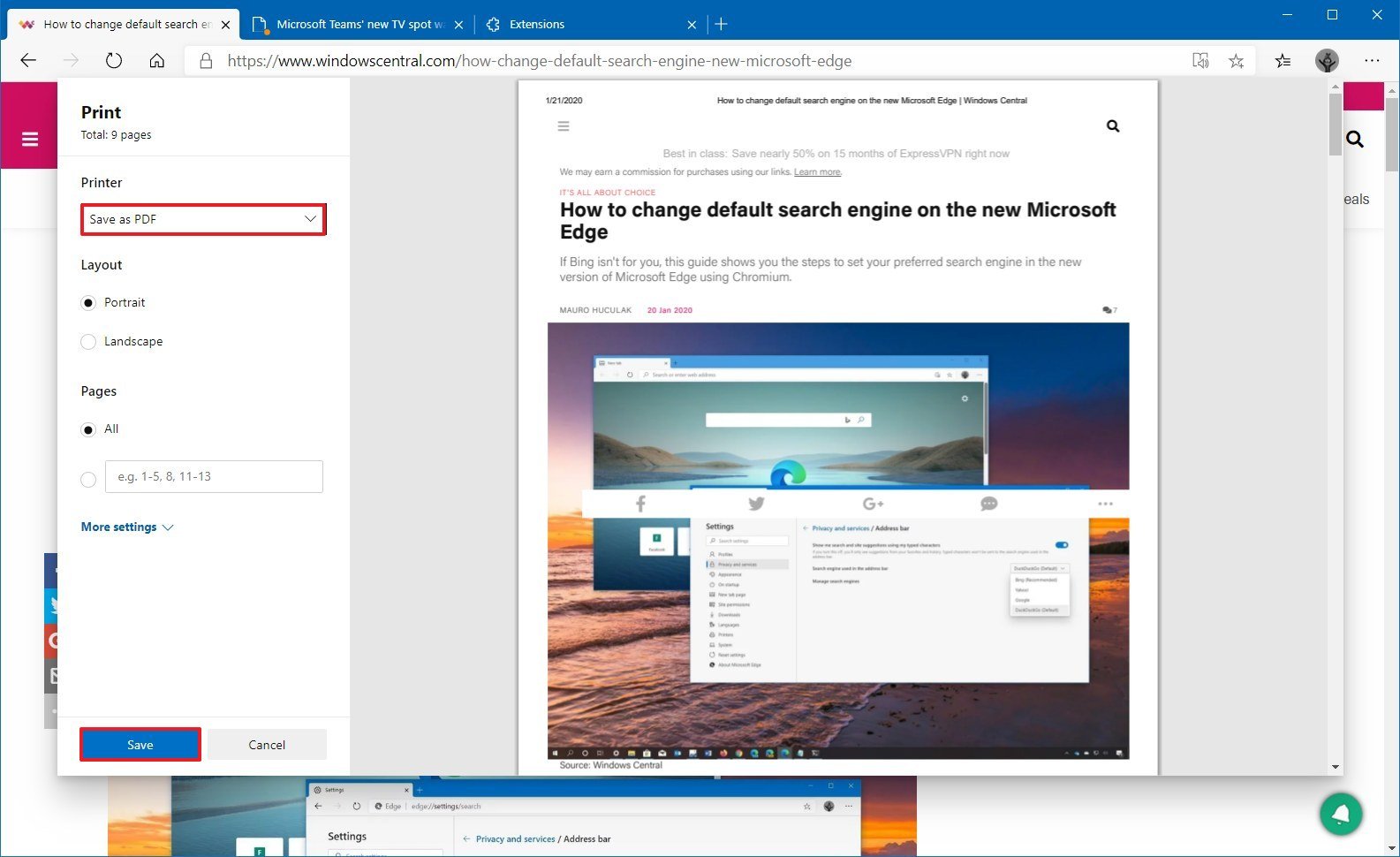Click Cancel in the print dialog
1400x857 pixels.
pos(267,745)
